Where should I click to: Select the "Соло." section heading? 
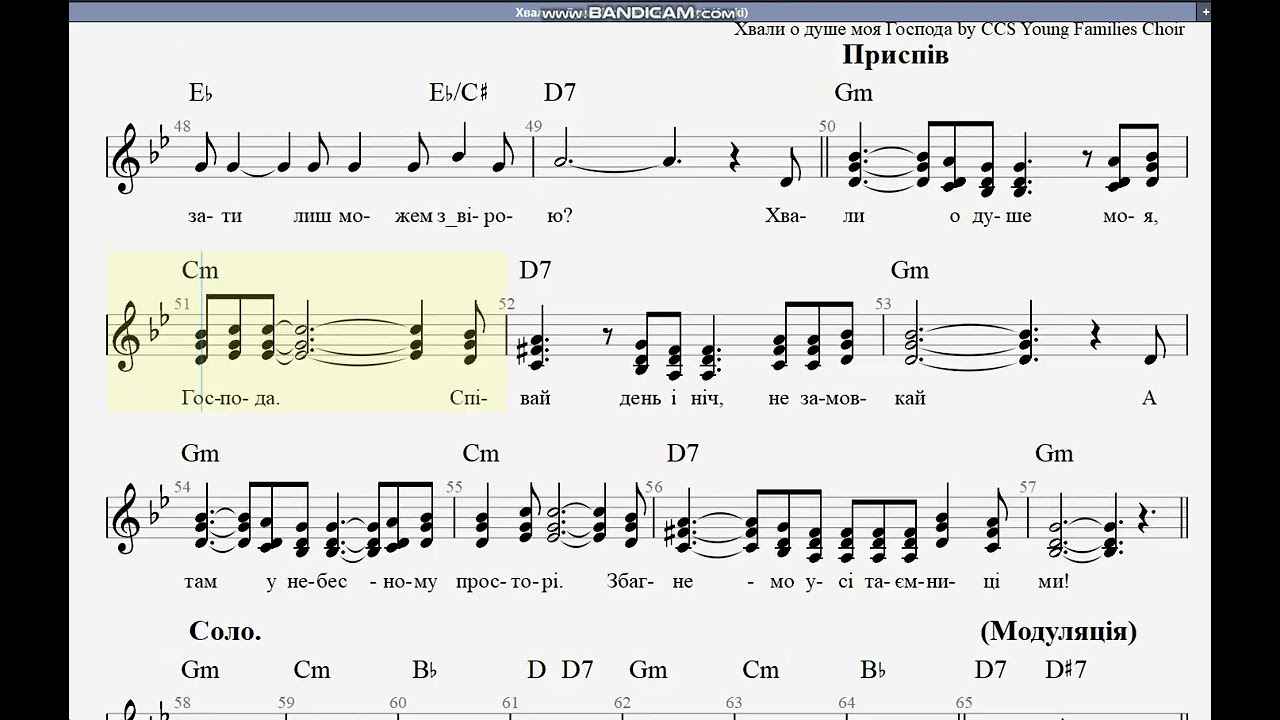225,631
